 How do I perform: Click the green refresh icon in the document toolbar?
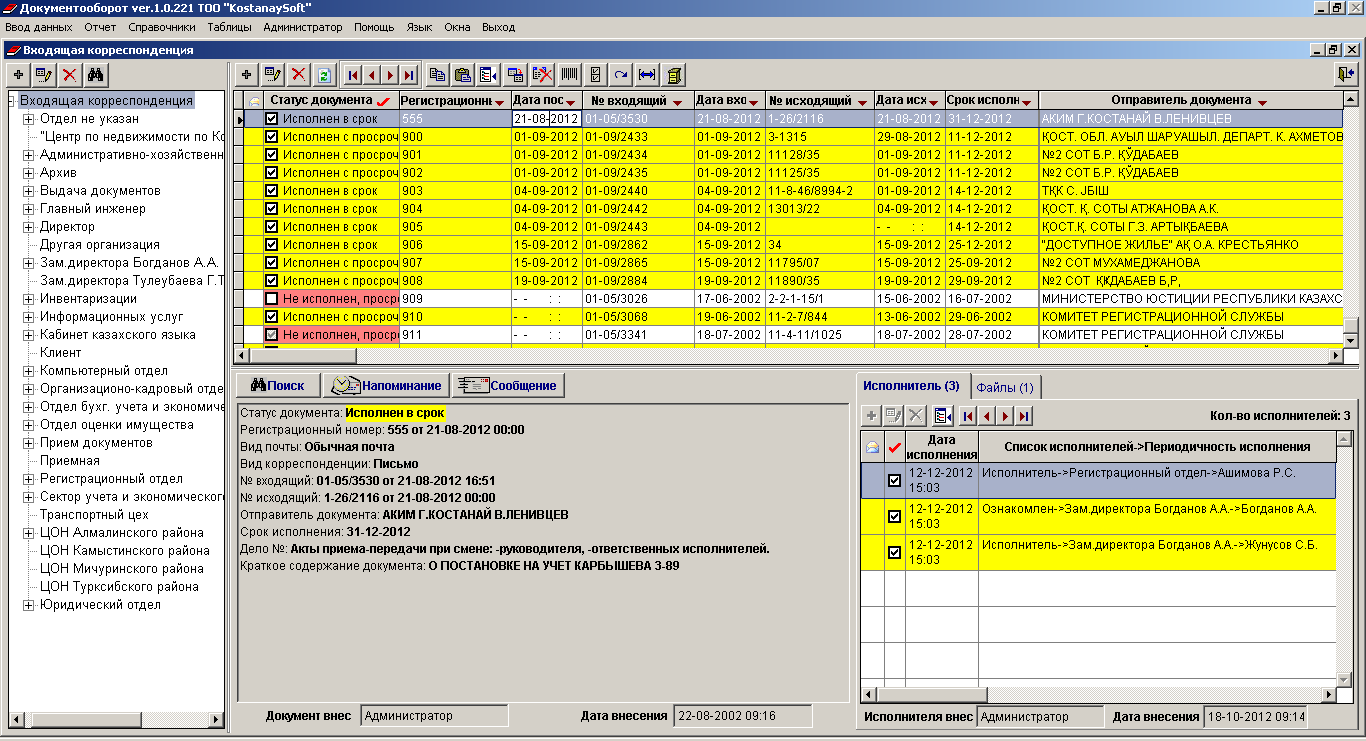pos(324,75)
